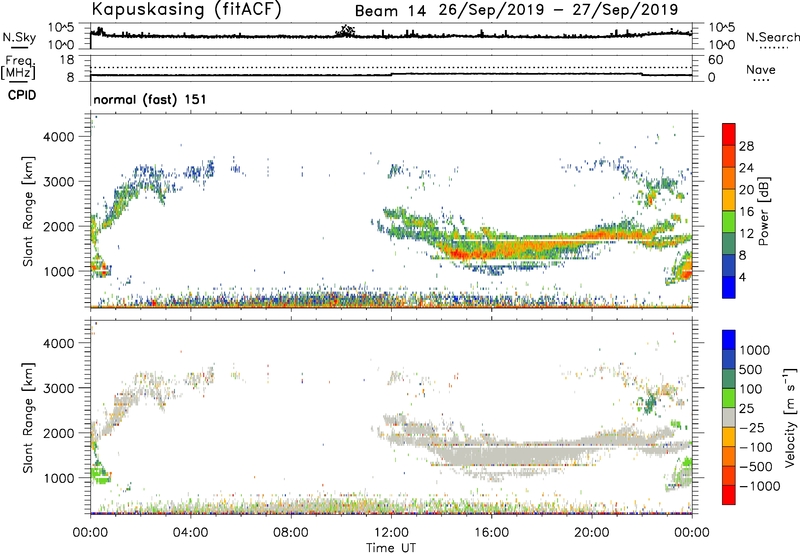Viewport: 800px width, 554px height.
Task: Pick the red bottom Velocity colorbar segment
Action: coord(729,495)
